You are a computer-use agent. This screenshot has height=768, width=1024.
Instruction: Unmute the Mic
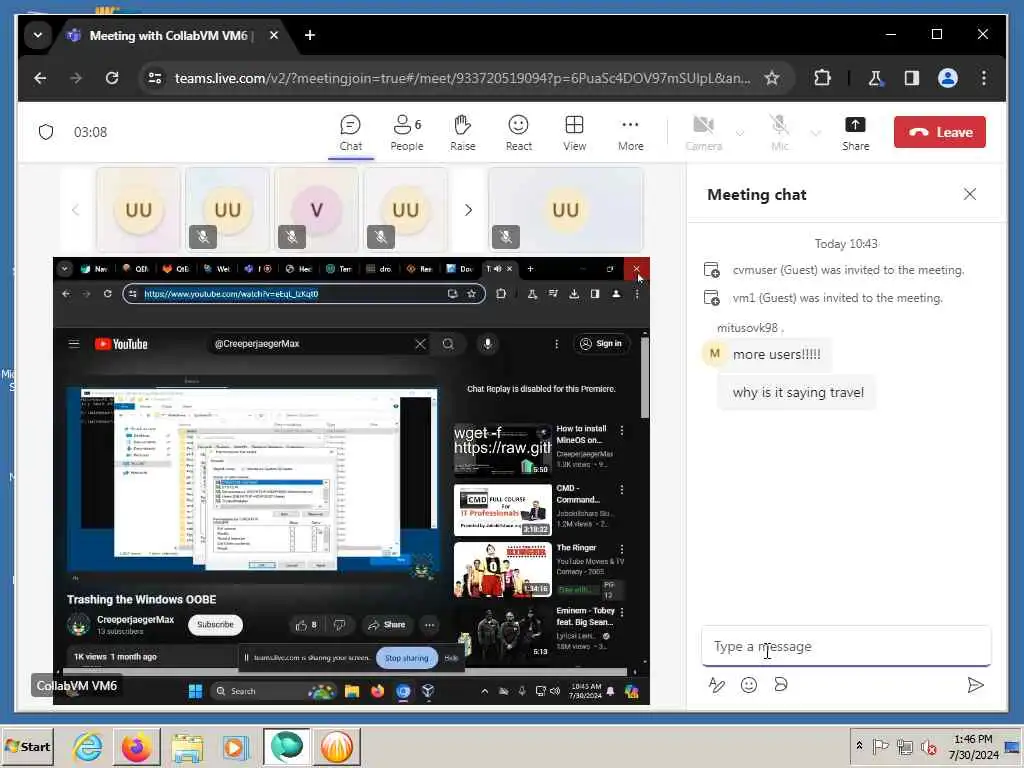779,133
